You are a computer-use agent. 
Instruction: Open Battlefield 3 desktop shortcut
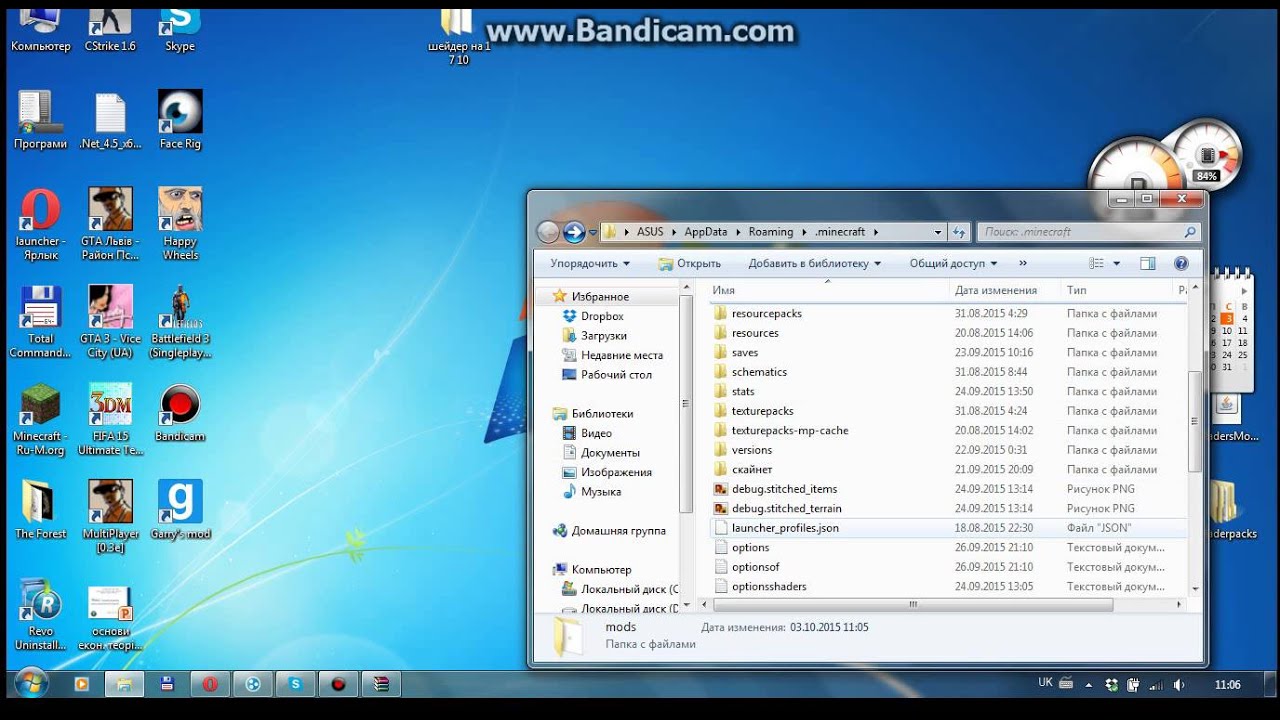click(x=180, y=321)
